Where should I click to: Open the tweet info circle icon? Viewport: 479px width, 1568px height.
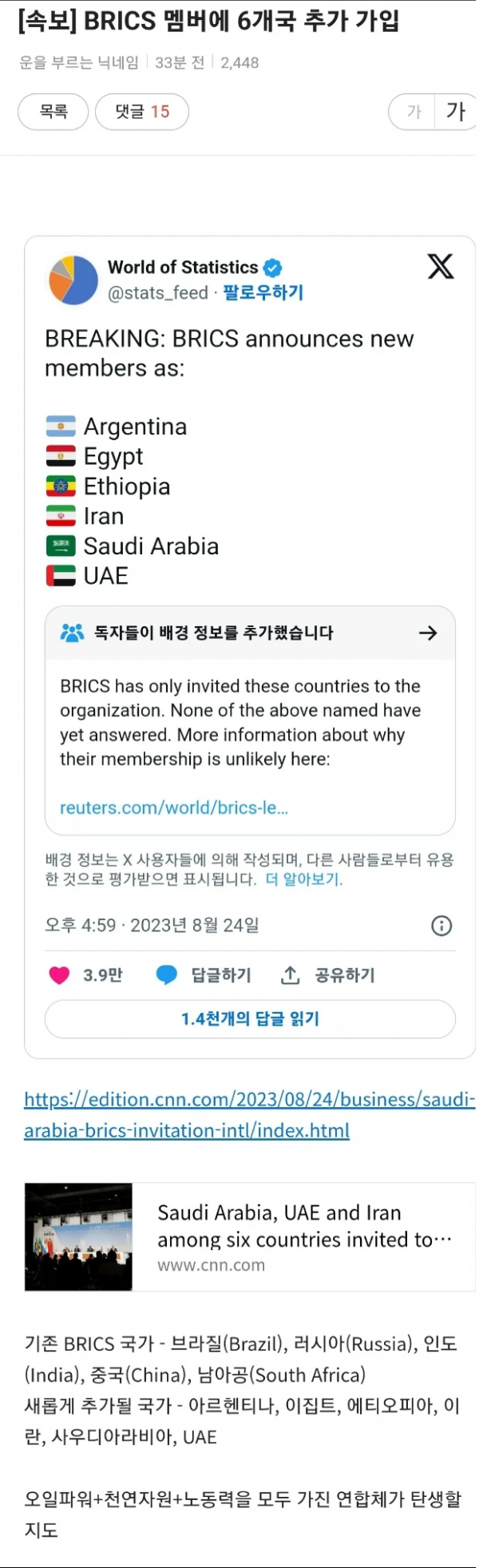[x=441, y=925]
